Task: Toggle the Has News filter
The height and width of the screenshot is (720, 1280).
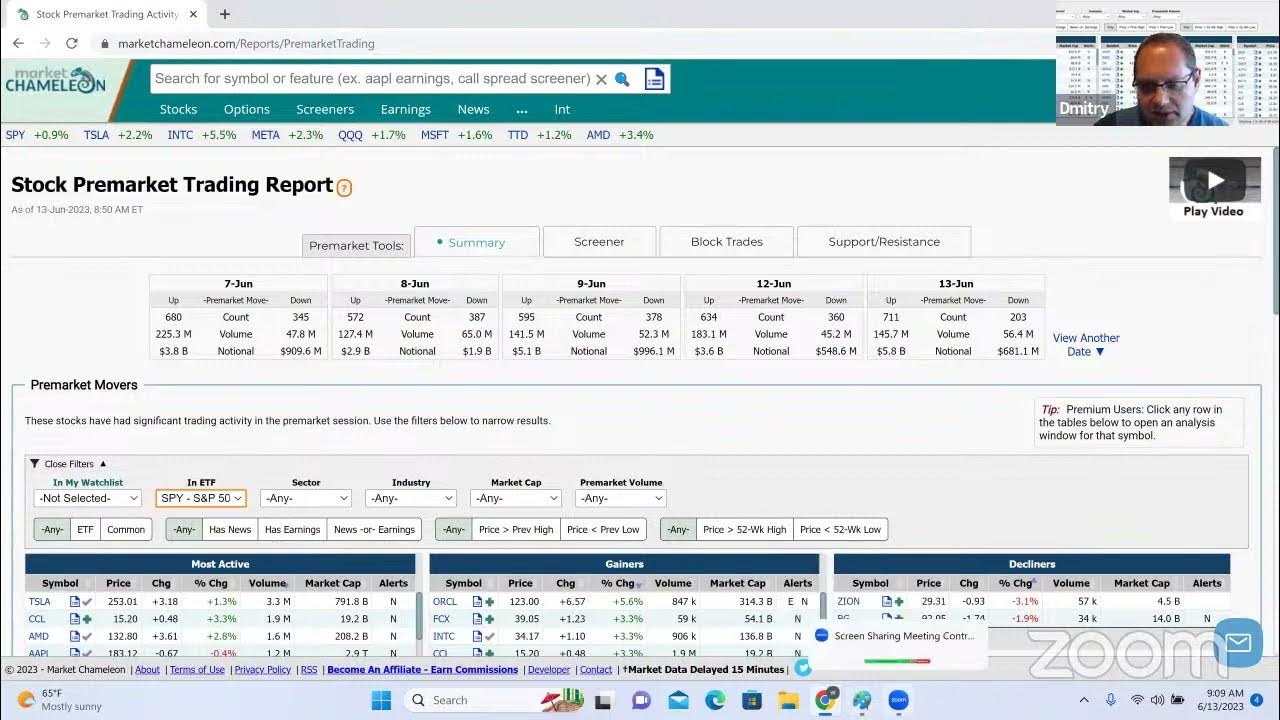Action: click(230, 529)
